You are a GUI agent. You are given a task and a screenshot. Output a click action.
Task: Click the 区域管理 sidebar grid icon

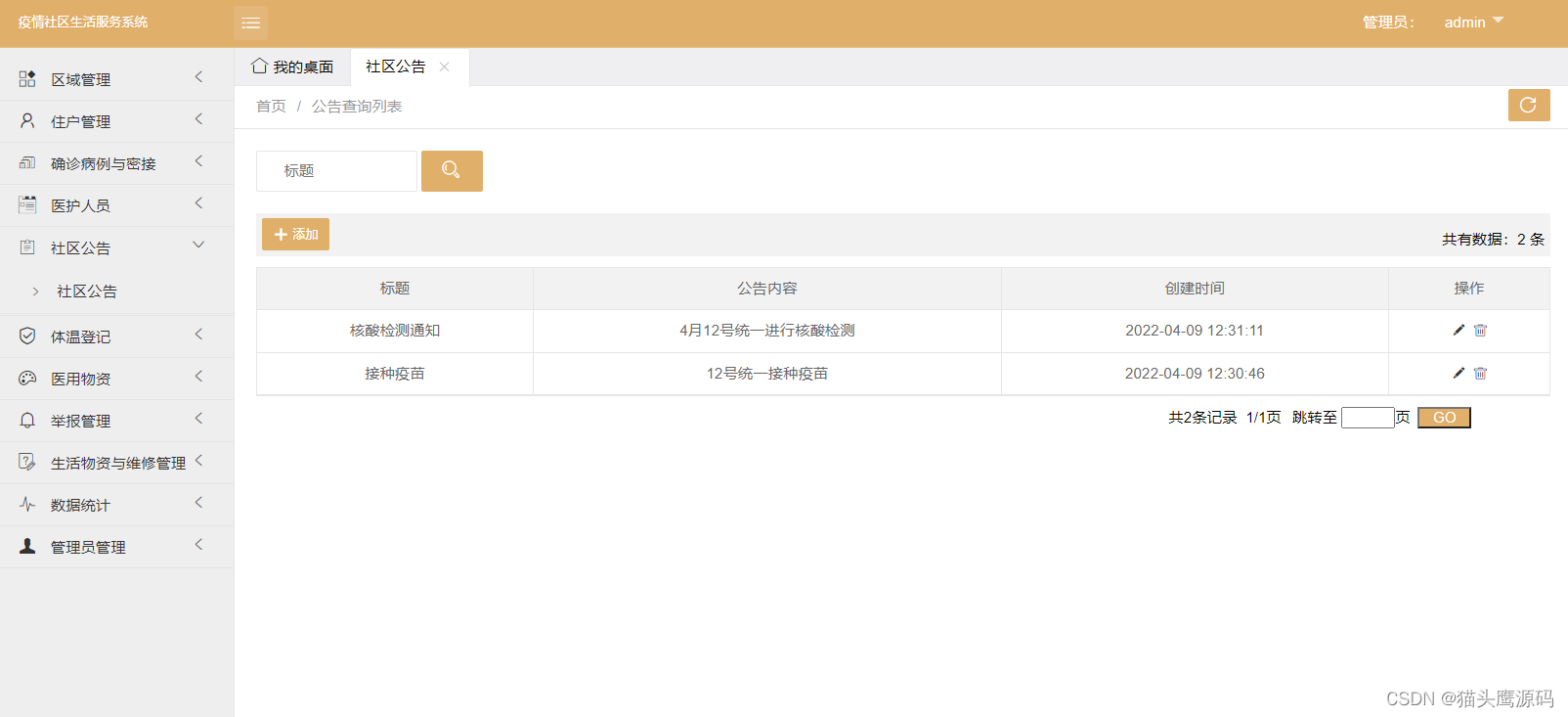(27, 78)
